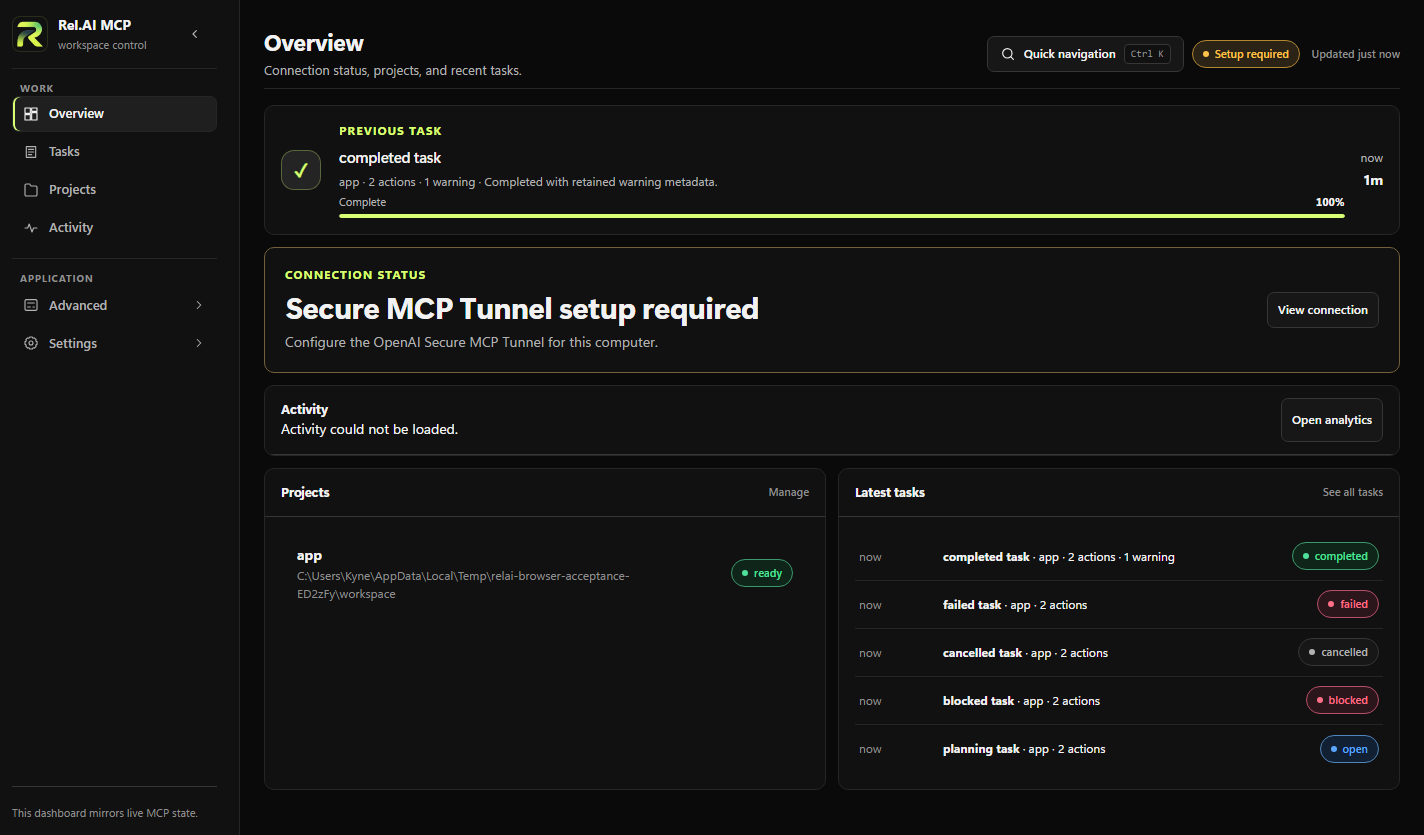Screen dimensions: 1424x835
Task: Click the Secure MCP Tunnel setup required heading
Action: click(x=522, y=309)
